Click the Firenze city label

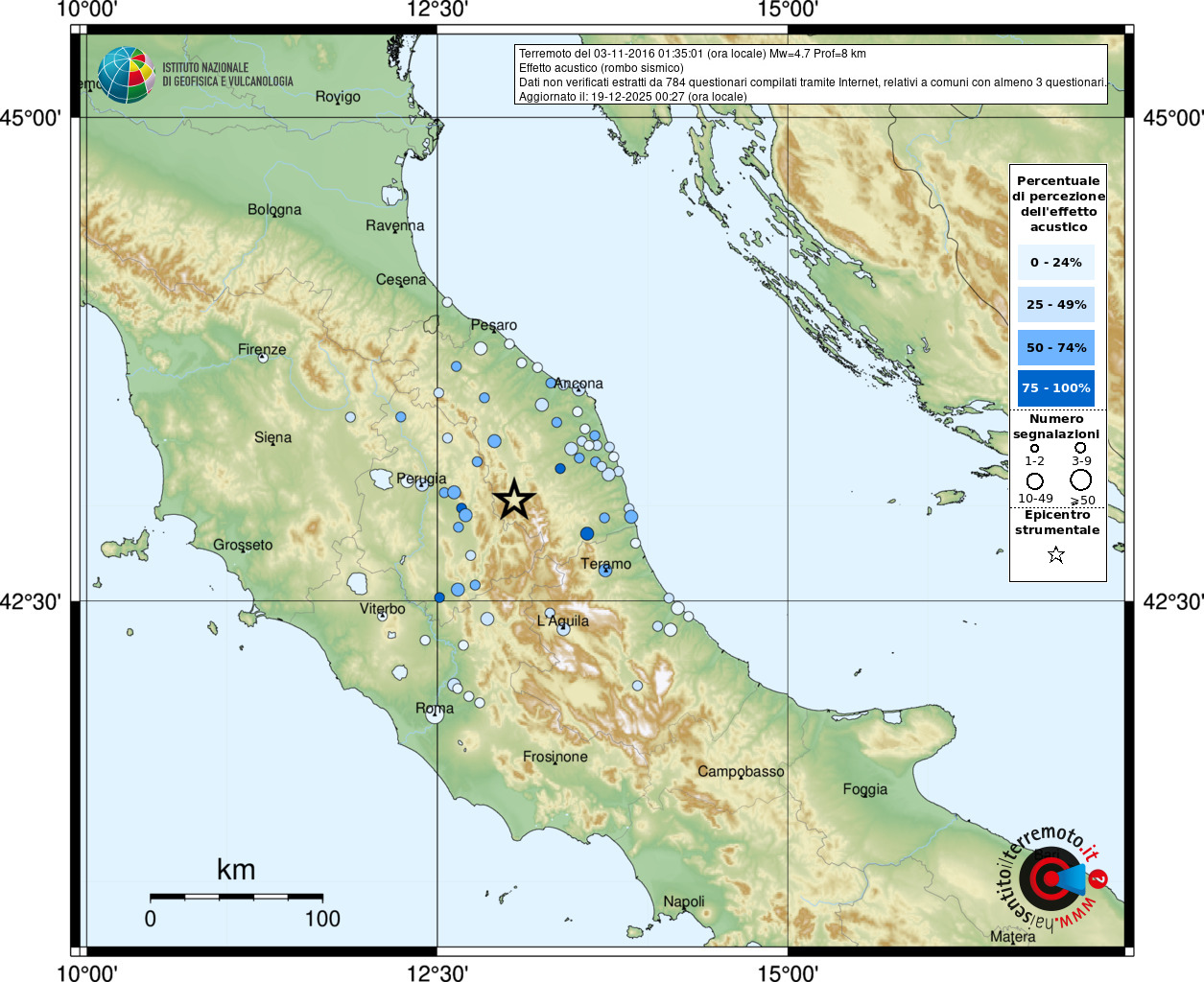(x=262, y=349)
